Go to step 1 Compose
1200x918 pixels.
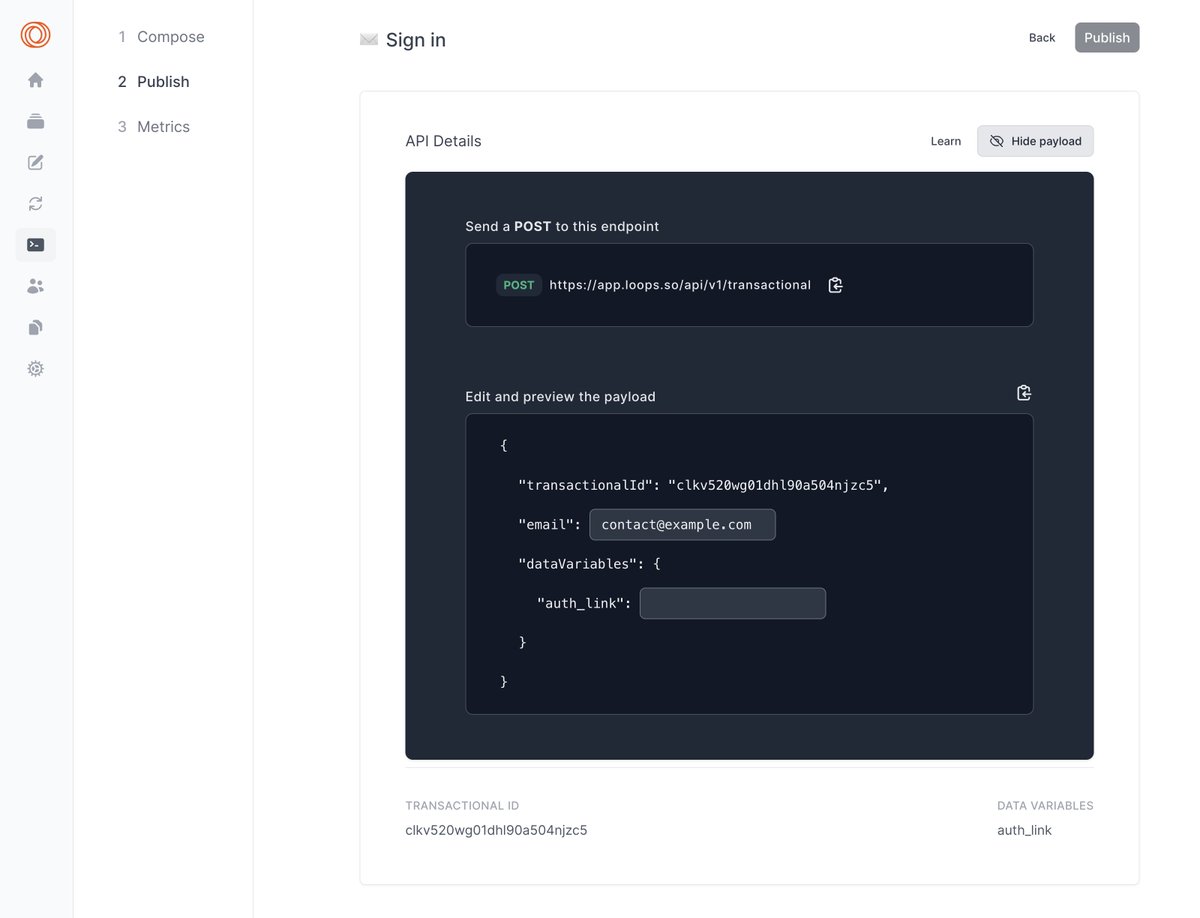pos(161,37)
